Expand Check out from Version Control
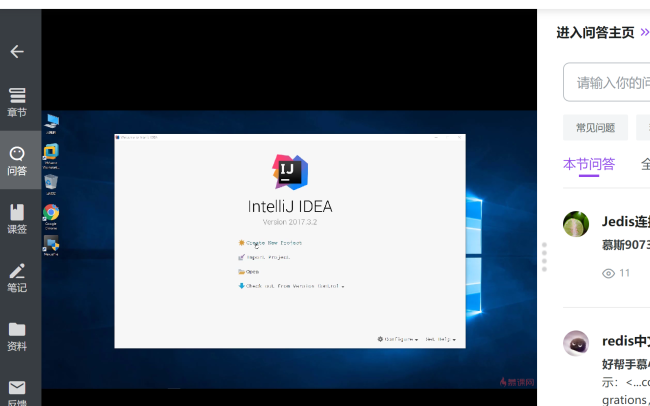Image resolution: width=650 pixels, height=406 pixels. [x=295, y=286]
